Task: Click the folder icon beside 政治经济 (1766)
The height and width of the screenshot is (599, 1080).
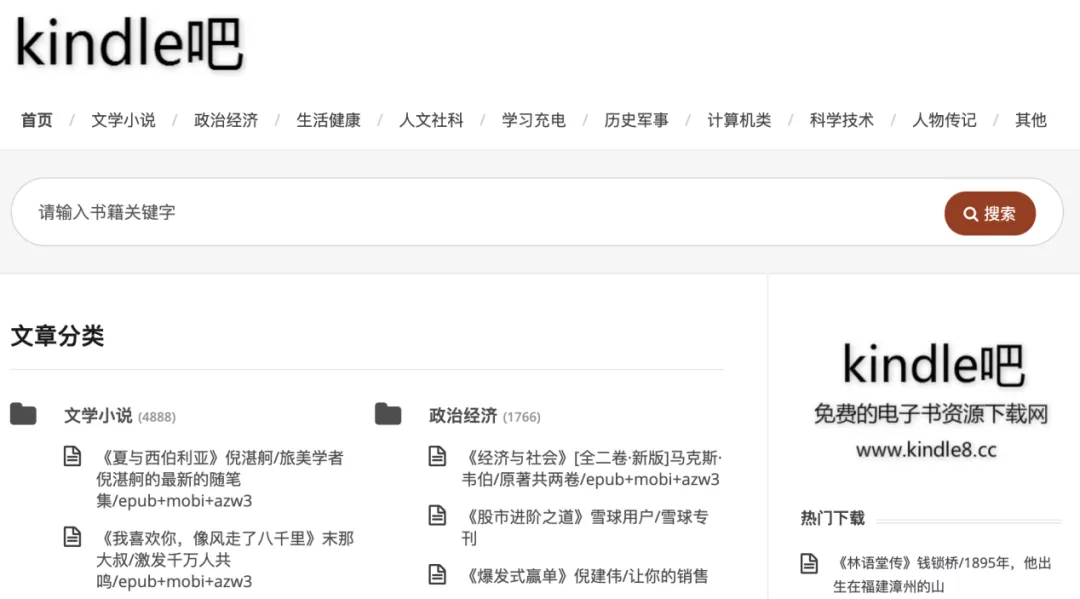Action: (x=388, y=414)
